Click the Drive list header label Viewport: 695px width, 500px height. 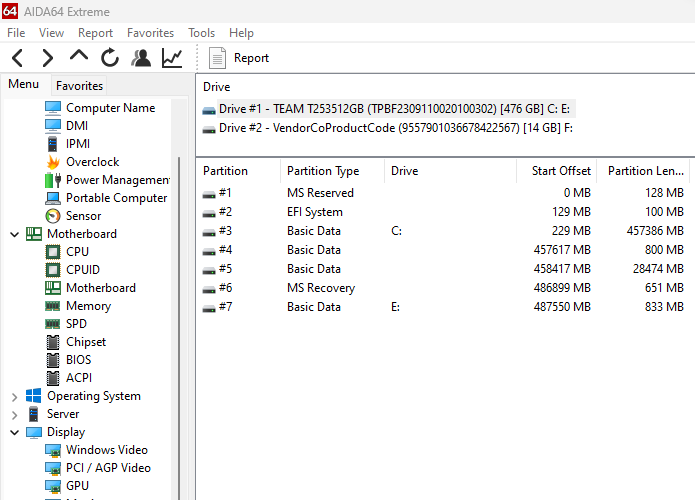216,87
